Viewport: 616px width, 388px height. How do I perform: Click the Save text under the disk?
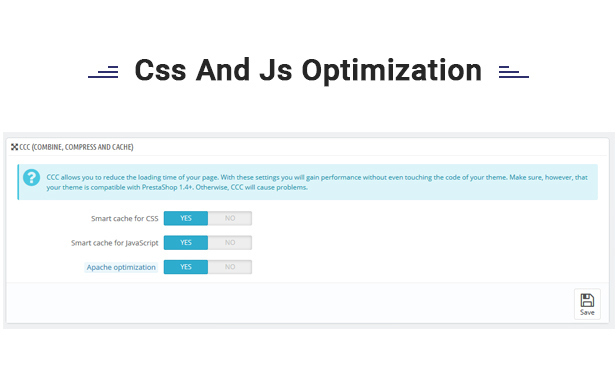point(587,313)
